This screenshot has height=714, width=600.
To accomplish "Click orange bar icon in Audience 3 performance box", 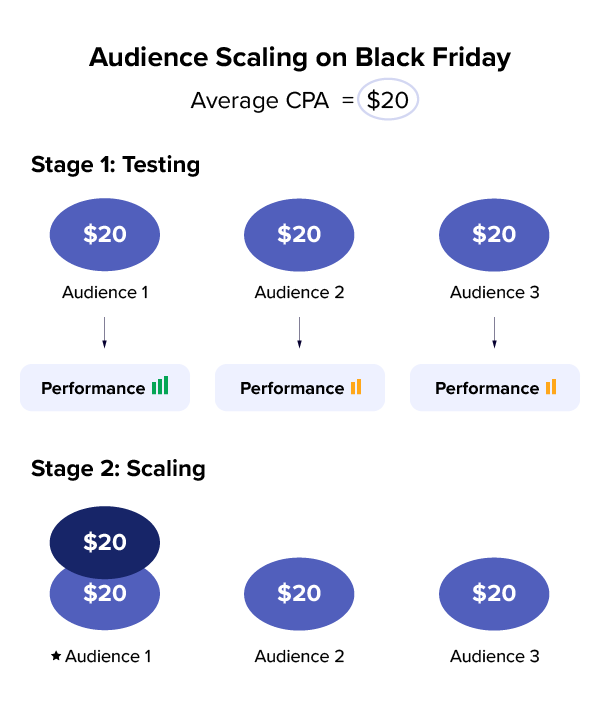I will (551, 386).
